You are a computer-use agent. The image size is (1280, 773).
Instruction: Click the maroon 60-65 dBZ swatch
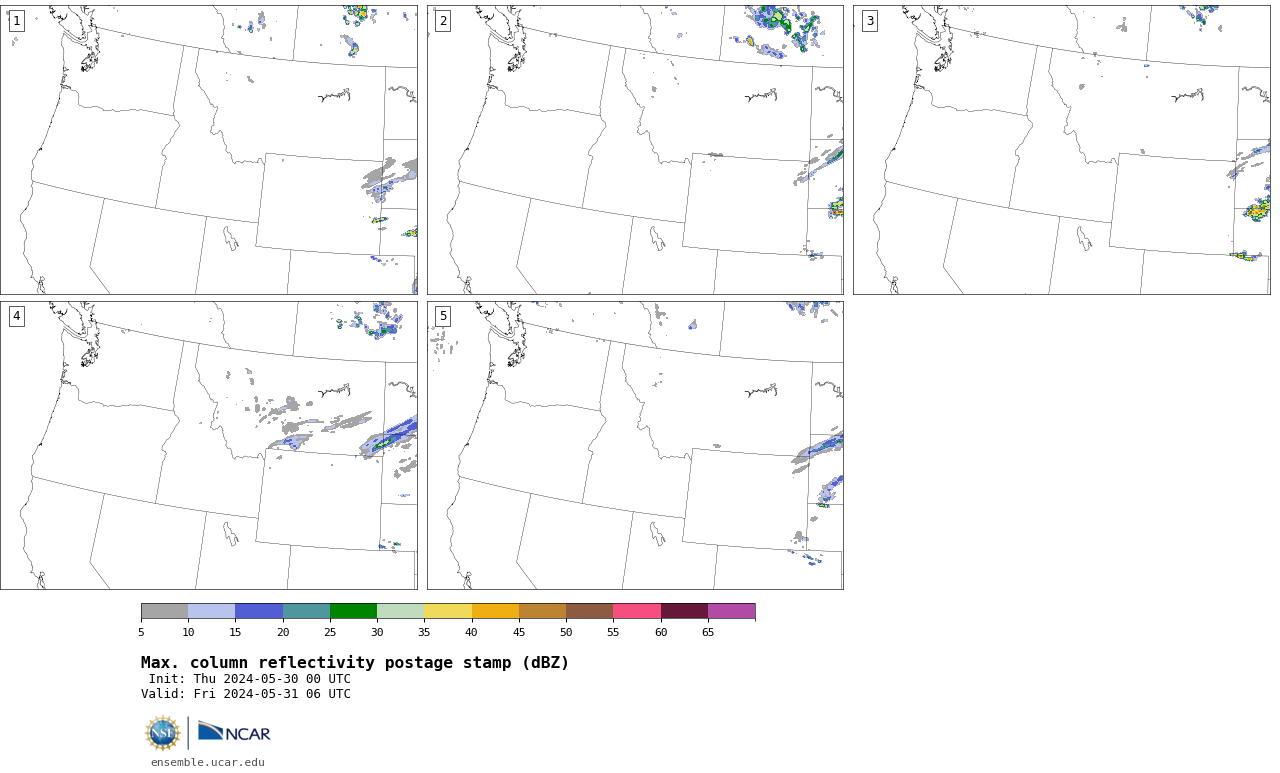(x=684, y=611)
